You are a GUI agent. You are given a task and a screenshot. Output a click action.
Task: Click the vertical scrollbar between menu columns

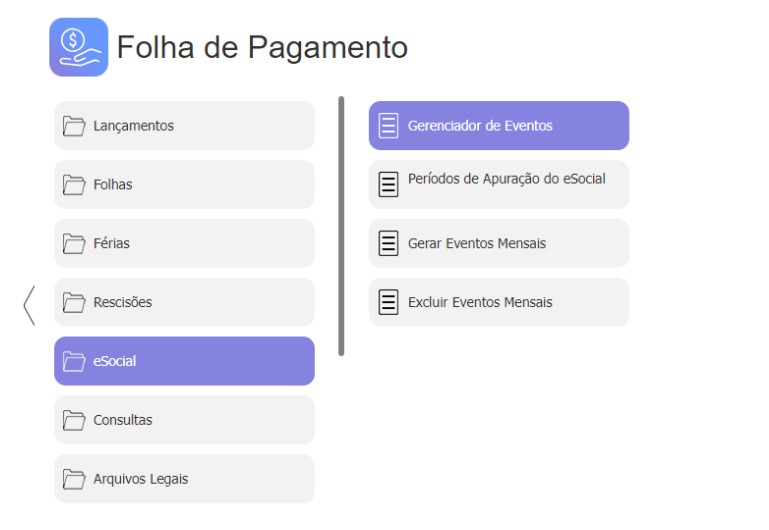coord(341,226)
